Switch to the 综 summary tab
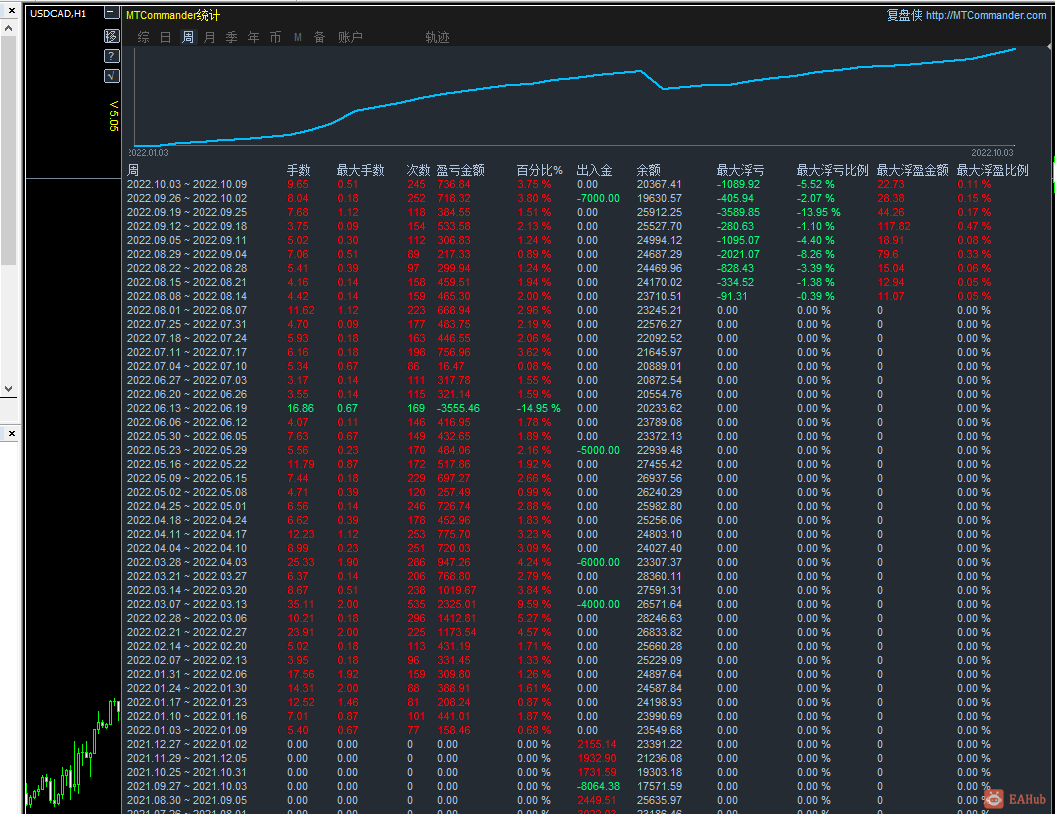The width and height of the screenshot is (1055, 814). (x=143, y=38)
